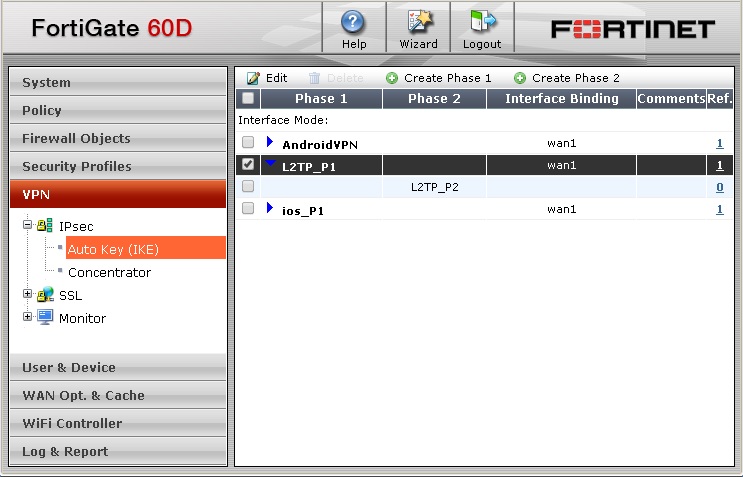Image resolution: width=743 pixels, height=477 pixels.
Task: Click green plus Create Phase 2 icon
Action: coord(520,78)
